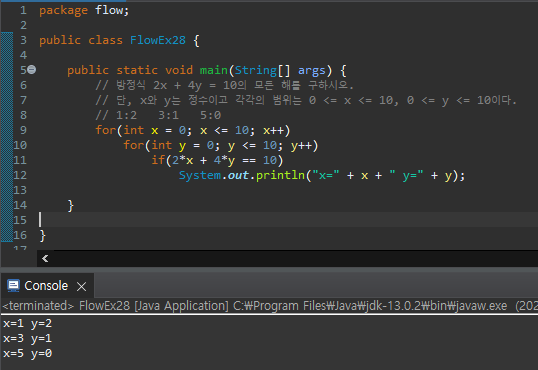Click the 'package' keyword on line 1
The width and height of the screenshot is (538, 370).
click(x=63, y=11)
